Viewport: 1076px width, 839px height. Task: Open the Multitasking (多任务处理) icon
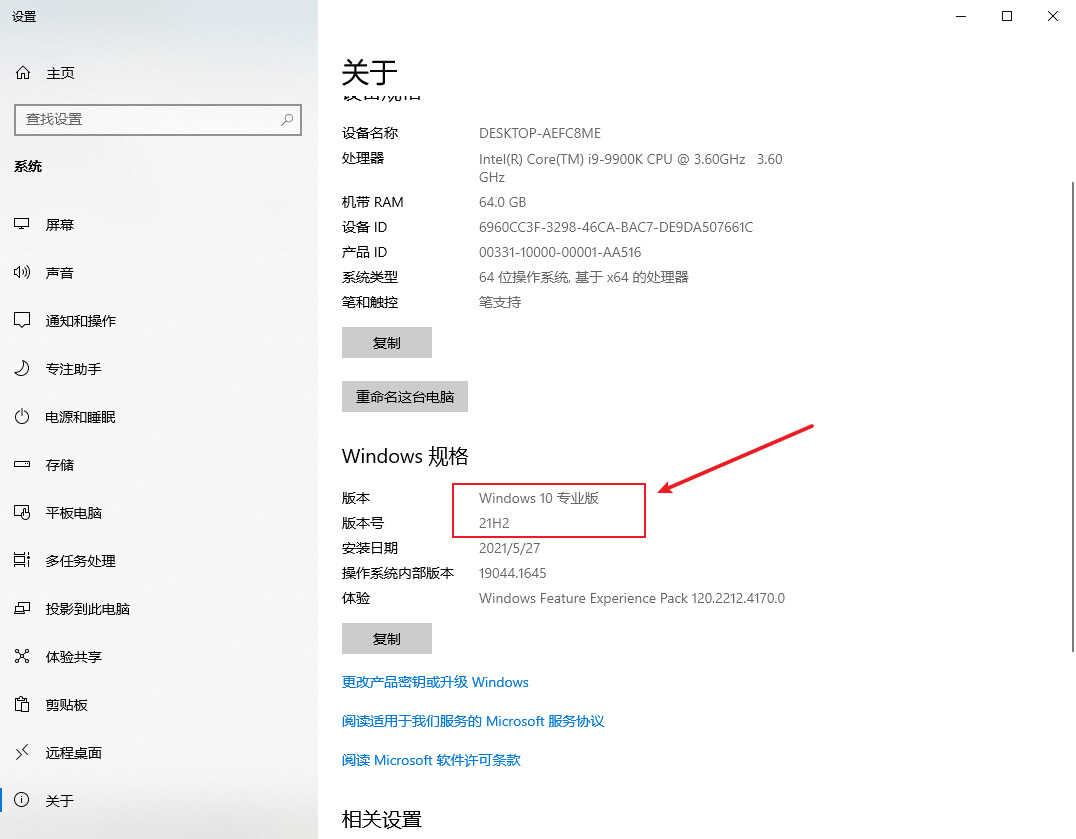[22, 561]
